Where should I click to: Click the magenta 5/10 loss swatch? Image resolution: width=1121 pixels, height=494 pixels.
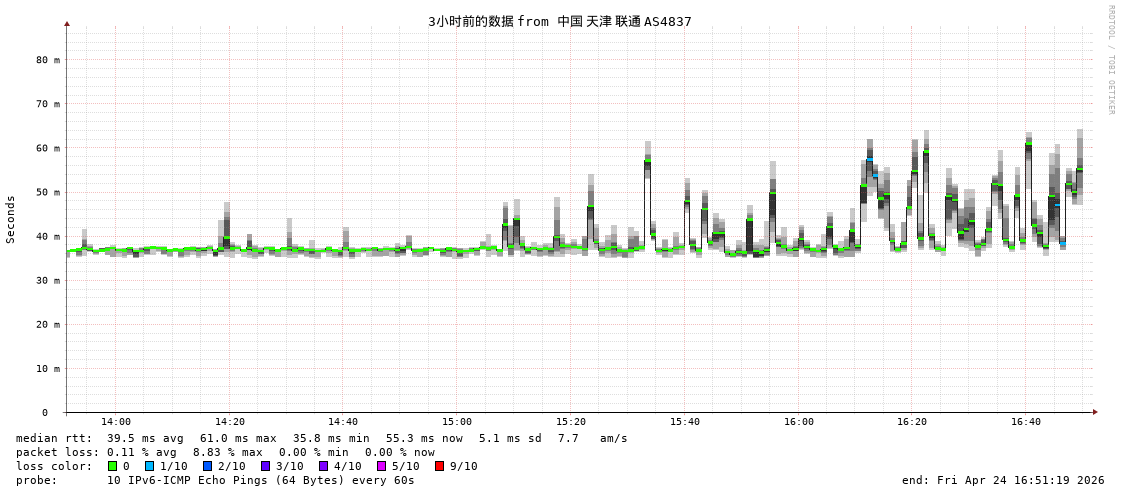coord(381,466)
